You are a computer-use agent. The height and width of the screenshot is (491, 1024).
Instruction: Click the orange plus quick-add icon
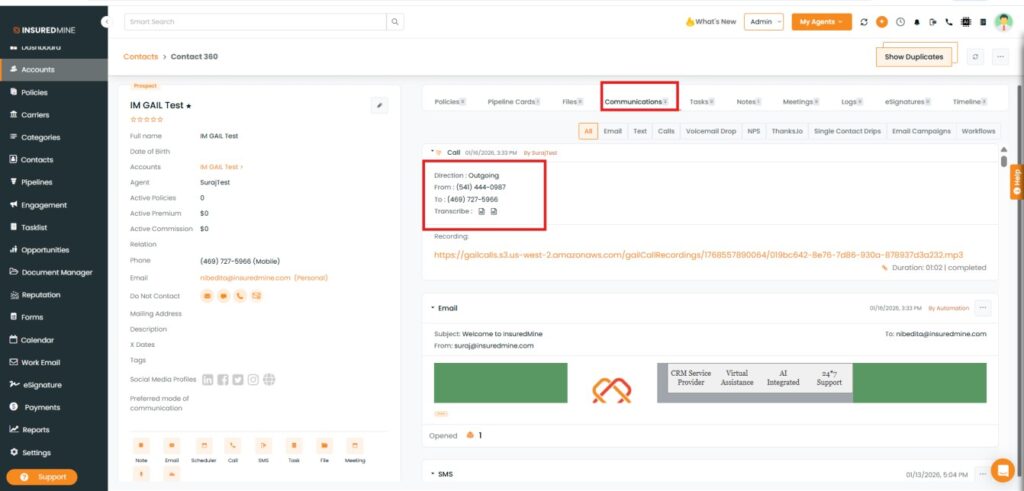coord(881,22)
